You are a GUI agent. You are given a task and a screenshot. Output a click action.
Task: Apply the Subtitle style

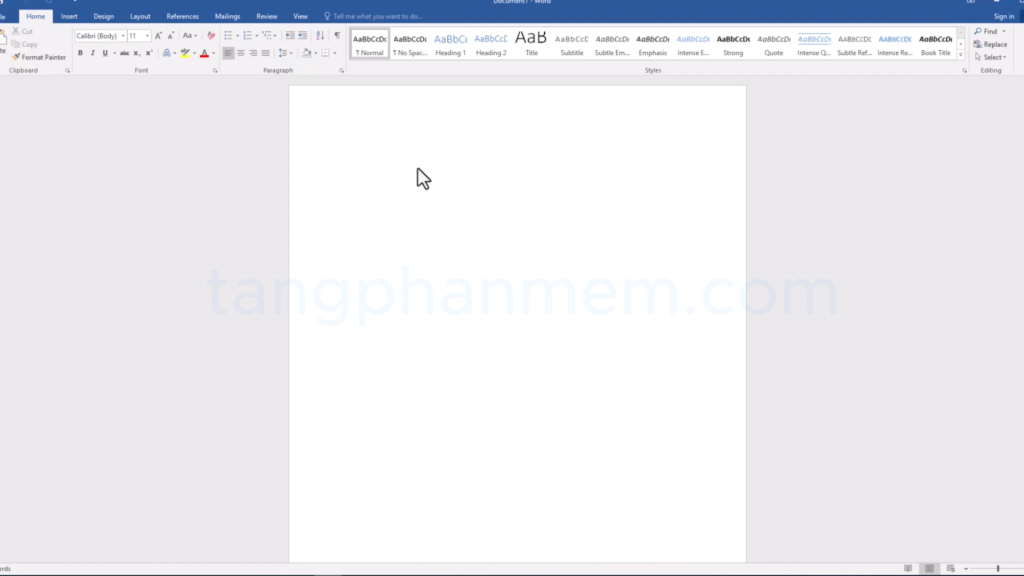572,44
